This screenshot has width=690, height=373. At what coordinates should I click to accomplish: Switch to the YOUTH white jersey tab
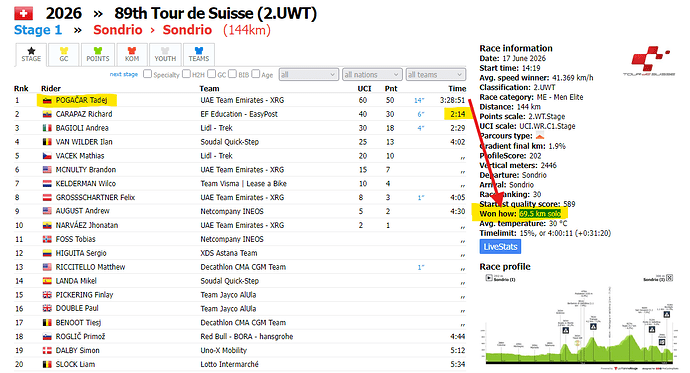[x=165, y=55]
